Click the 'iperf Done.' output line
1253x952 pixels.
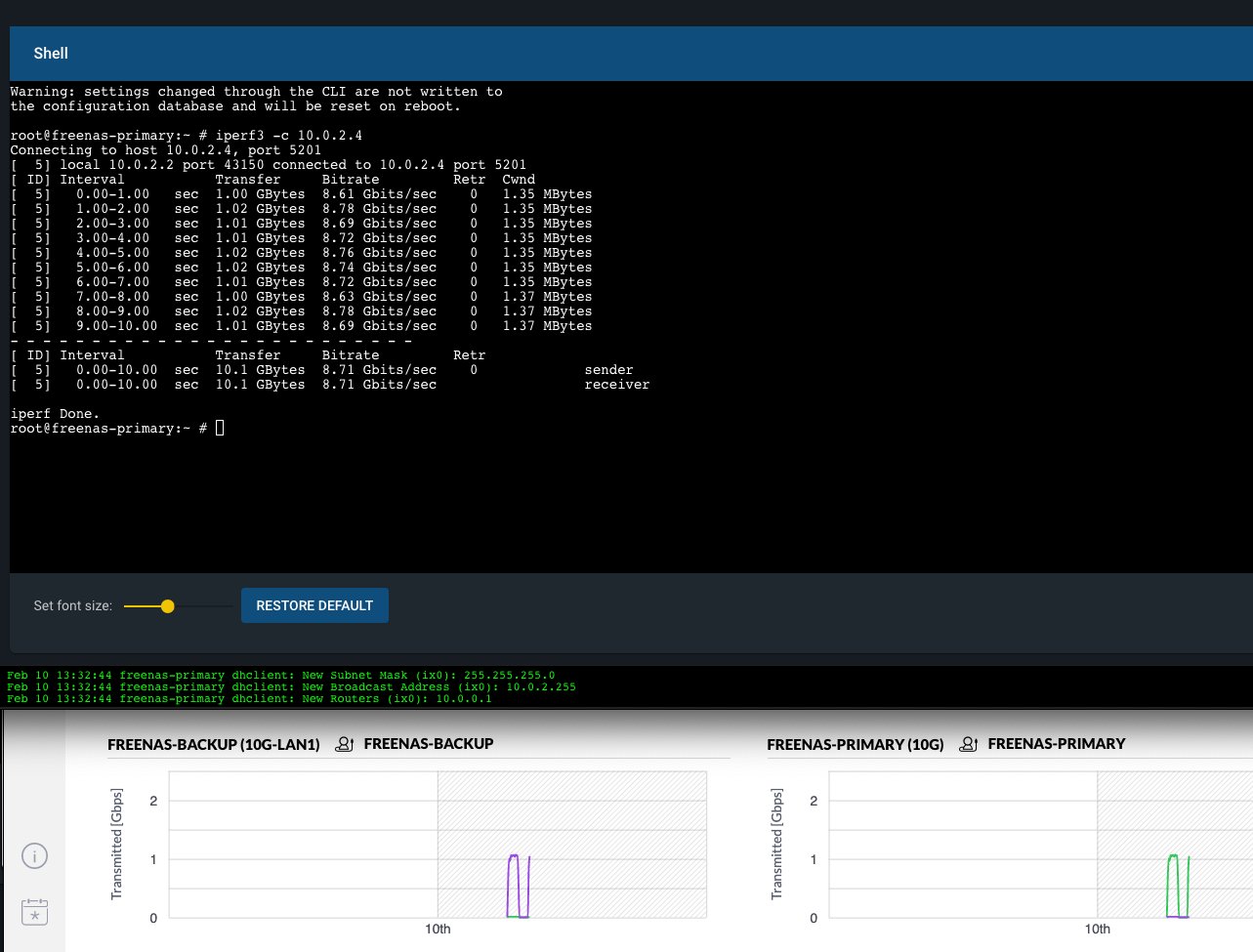(x=55, y=414)
